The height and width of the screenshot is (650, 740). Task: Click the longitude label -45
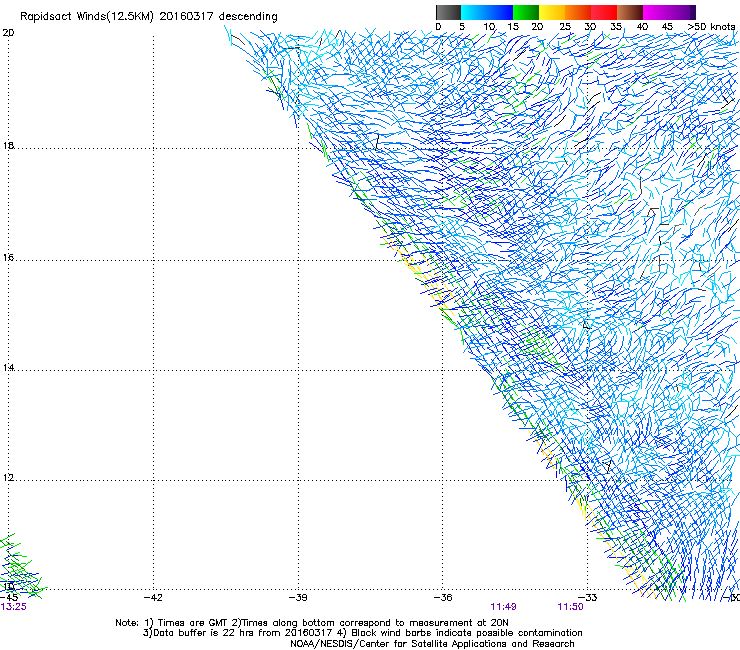point(9,598)
